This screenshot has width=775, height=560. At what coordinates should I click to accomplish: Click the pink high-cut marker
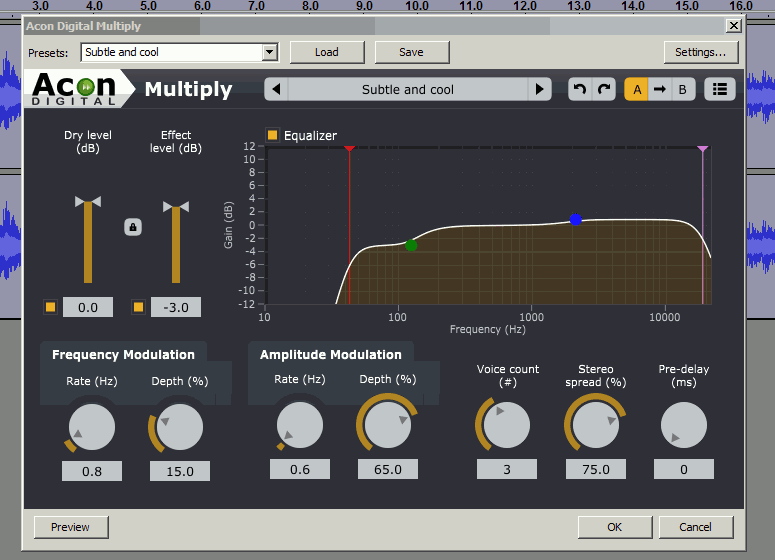pos(702,149)
